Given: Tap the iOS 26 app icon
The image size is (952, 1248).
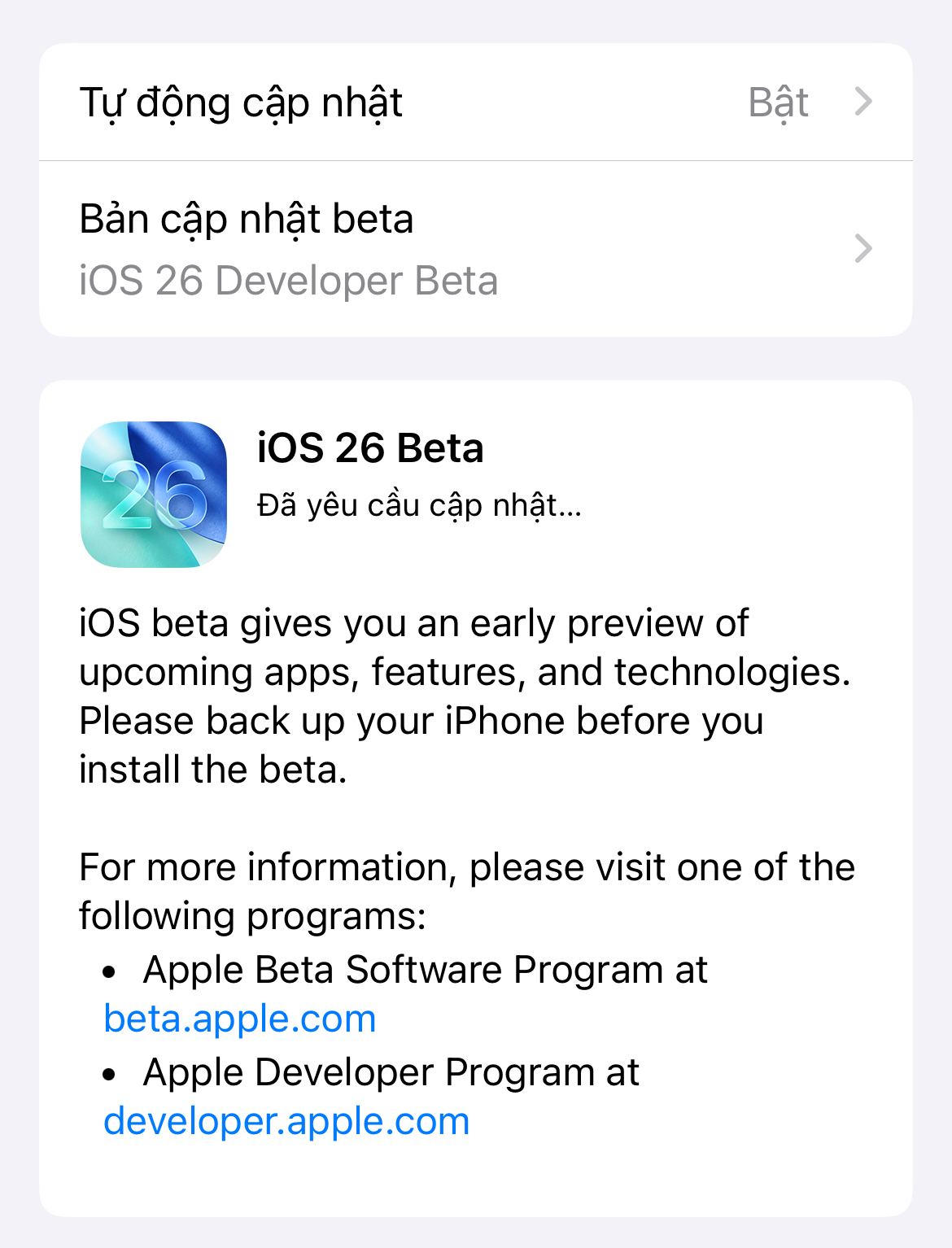Looking at the screenshot, I should coord(154,494).
